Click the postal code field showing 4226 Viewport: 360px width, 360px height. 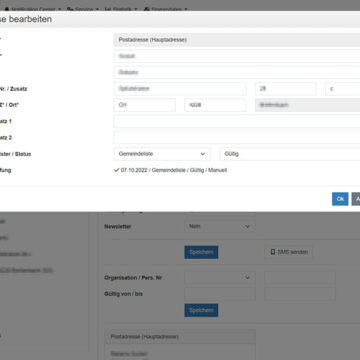(215, 105)
